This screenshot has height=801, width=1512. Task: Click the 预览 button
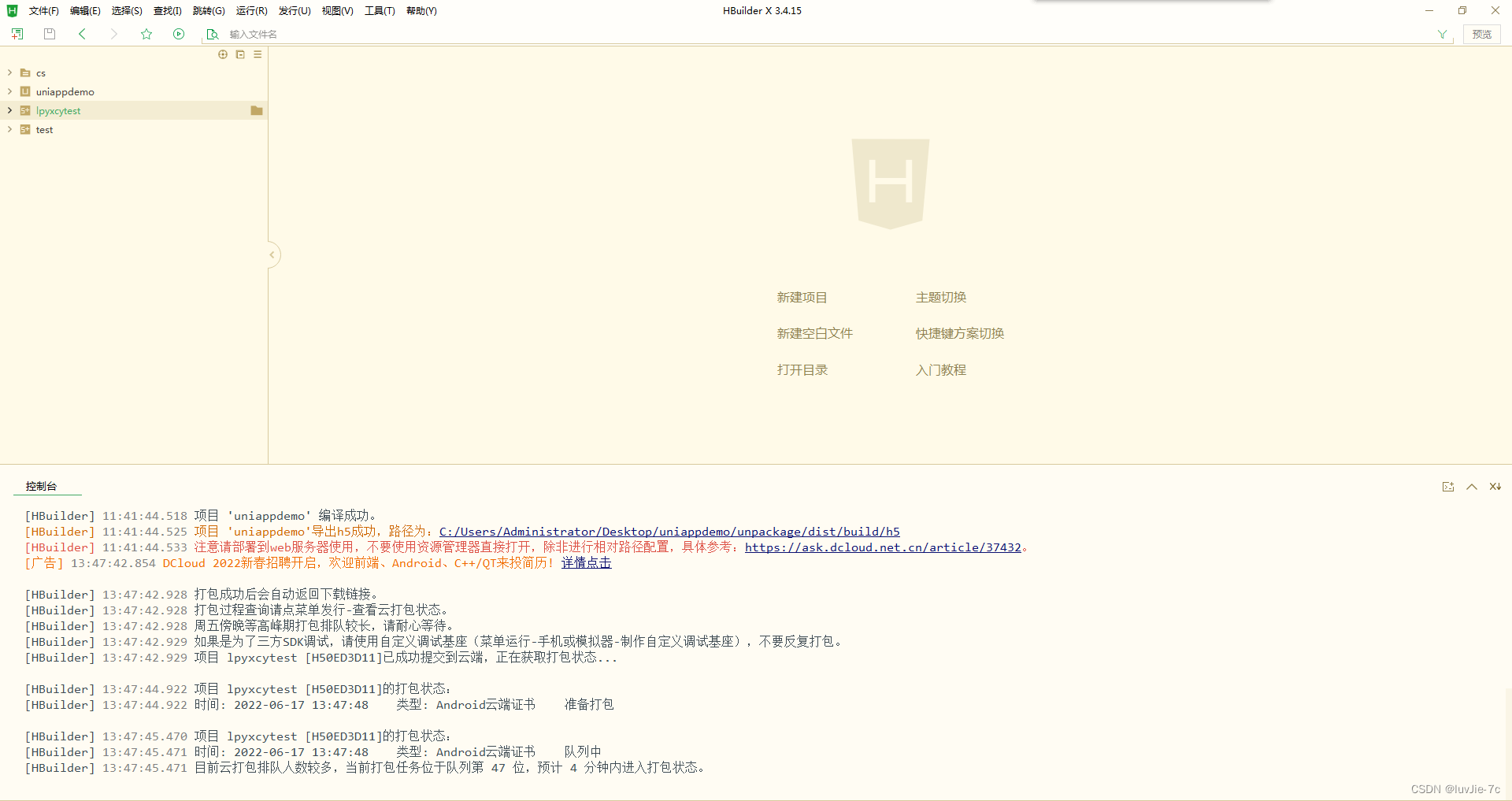tap(1480, 34)
